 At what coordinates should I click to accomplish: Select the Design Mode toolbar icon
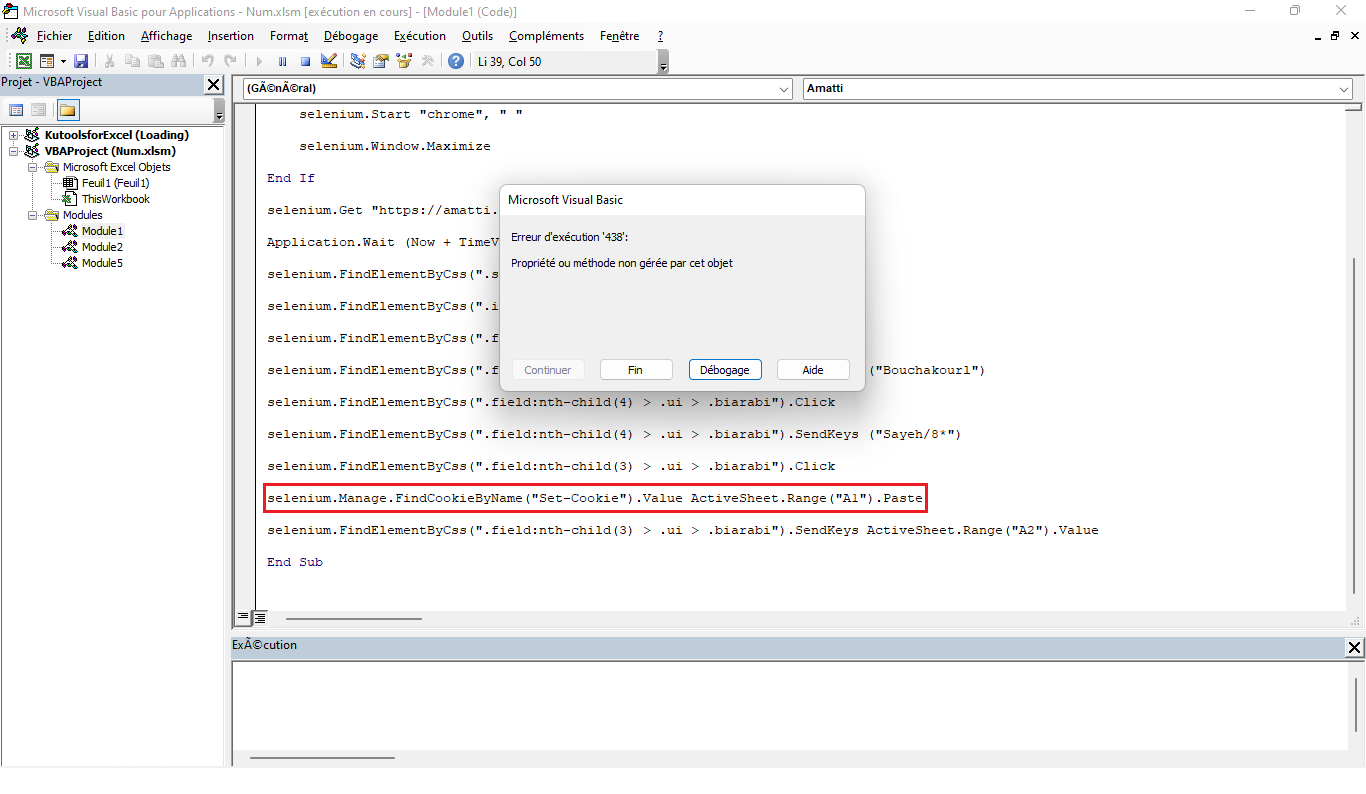coord(330,60)
